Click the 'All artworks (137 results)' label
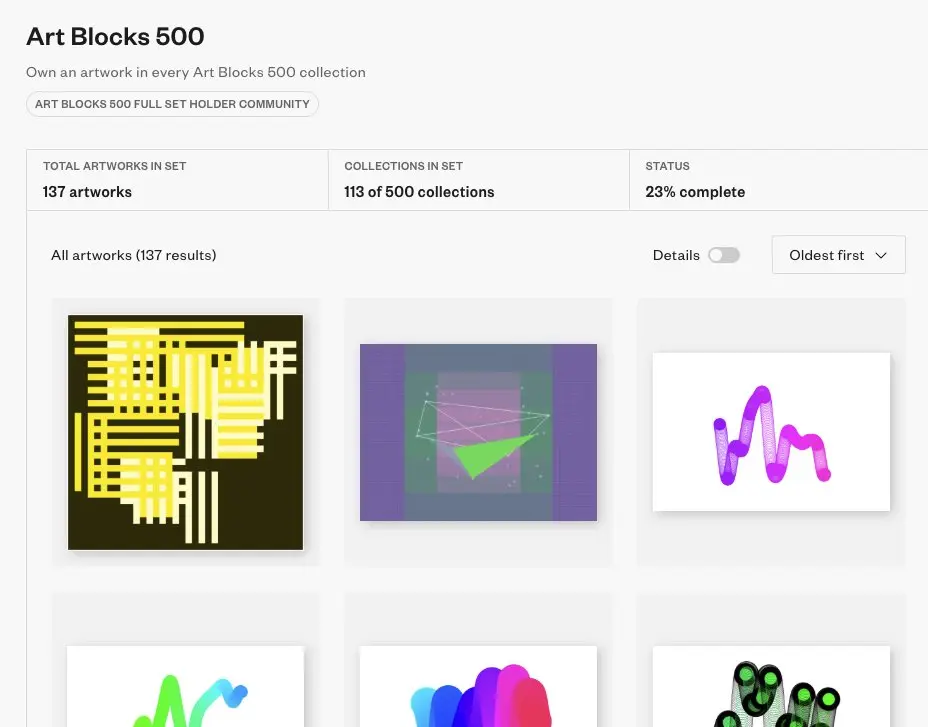928x727 pixels. 134,255
